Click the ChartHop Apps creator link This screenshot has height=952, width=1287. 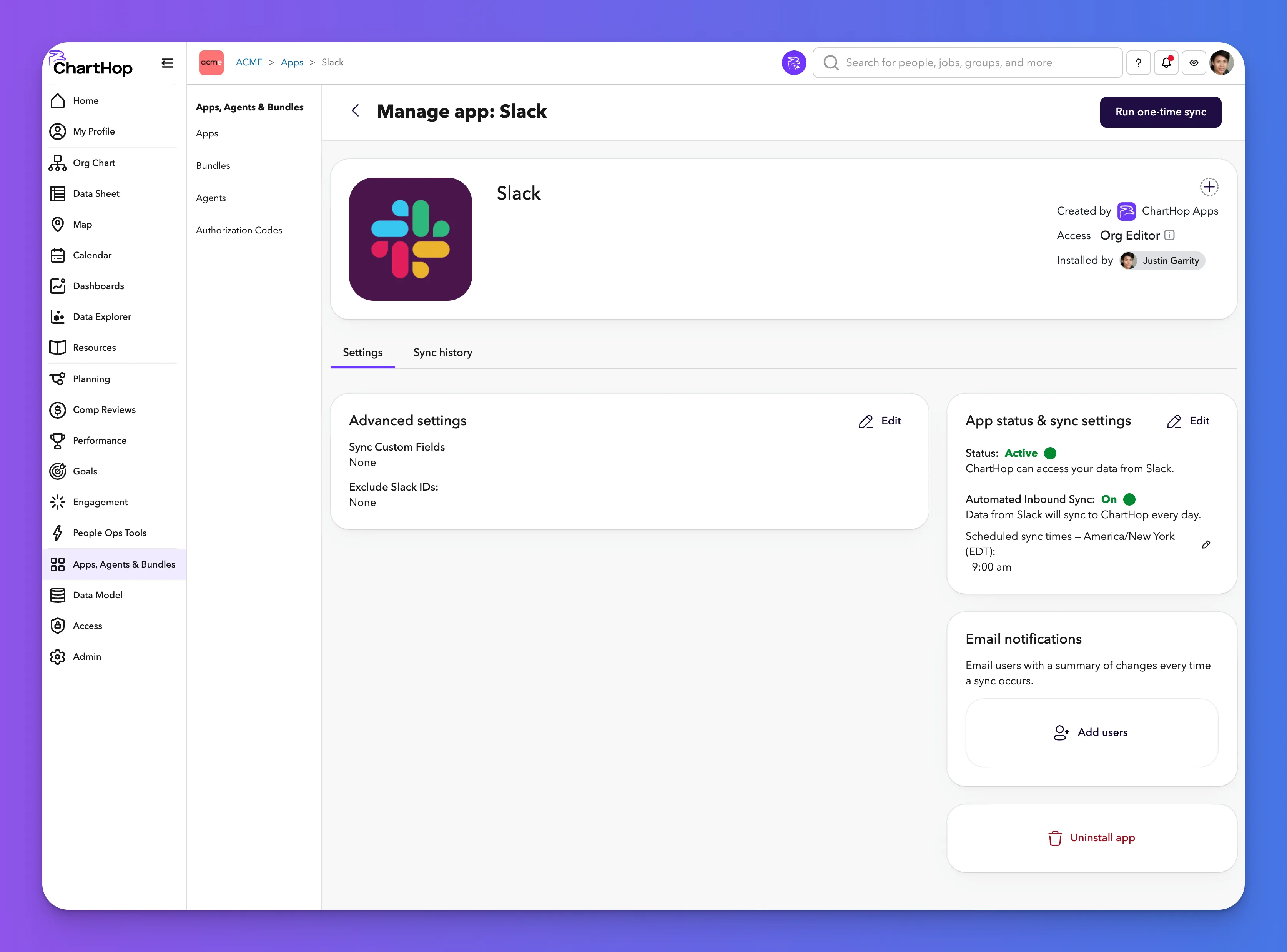point(1179,211)
